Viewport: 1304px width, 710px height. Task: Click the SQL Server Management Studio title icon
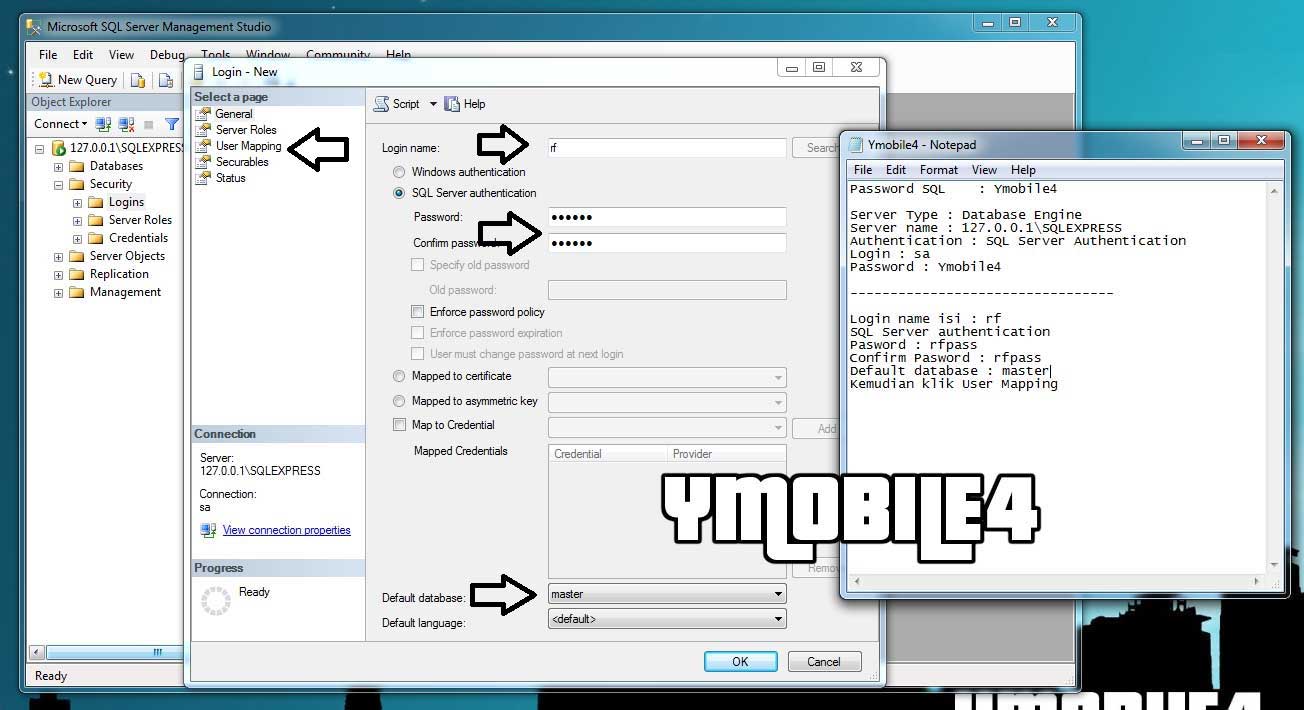(x=34, y=27)
